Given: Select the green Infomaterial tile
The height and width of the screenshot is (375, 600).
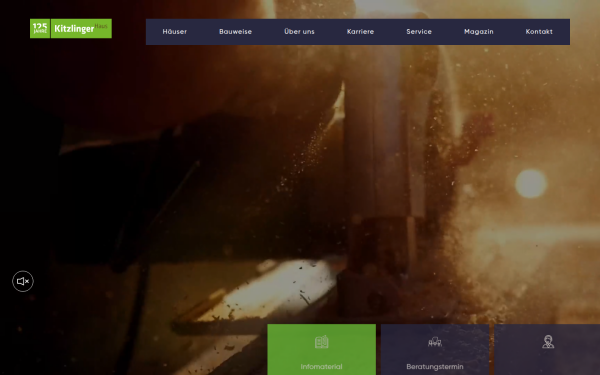Looking at the screenshot, I should (x=321, y=349).
